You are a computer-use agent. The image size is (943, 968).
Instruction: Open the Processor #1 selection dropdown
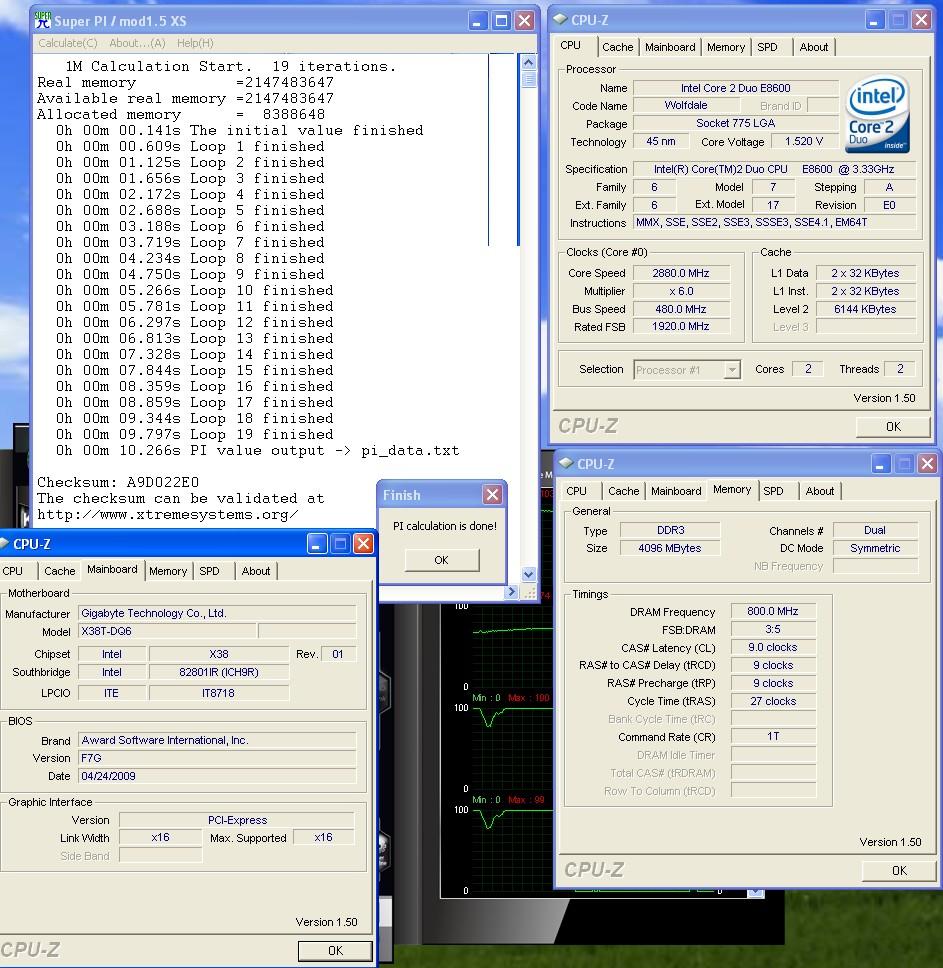coord(732,370)
